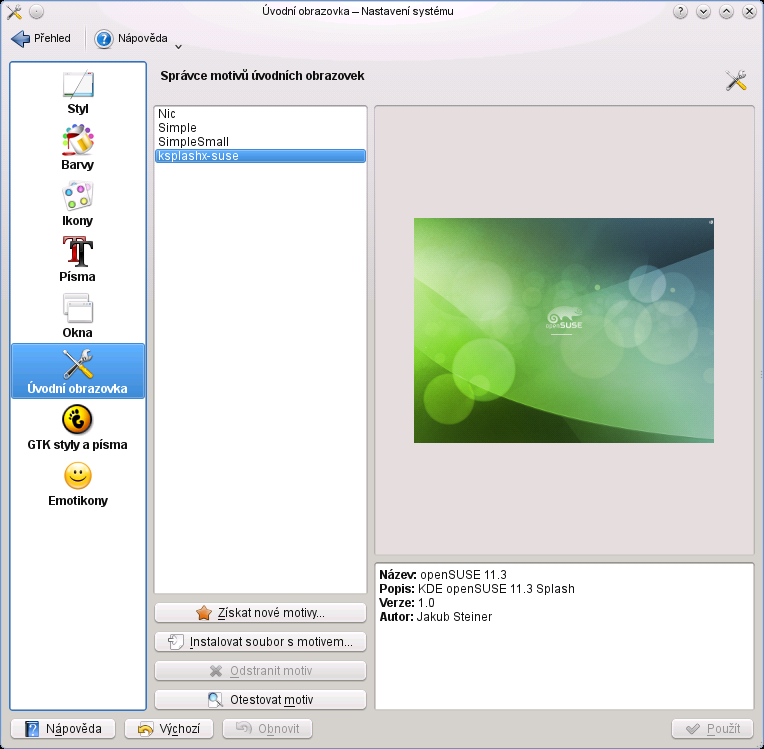Select the SimpleSmall theme entry
This screenshot has width=764, height=749.
click(260, 142)
